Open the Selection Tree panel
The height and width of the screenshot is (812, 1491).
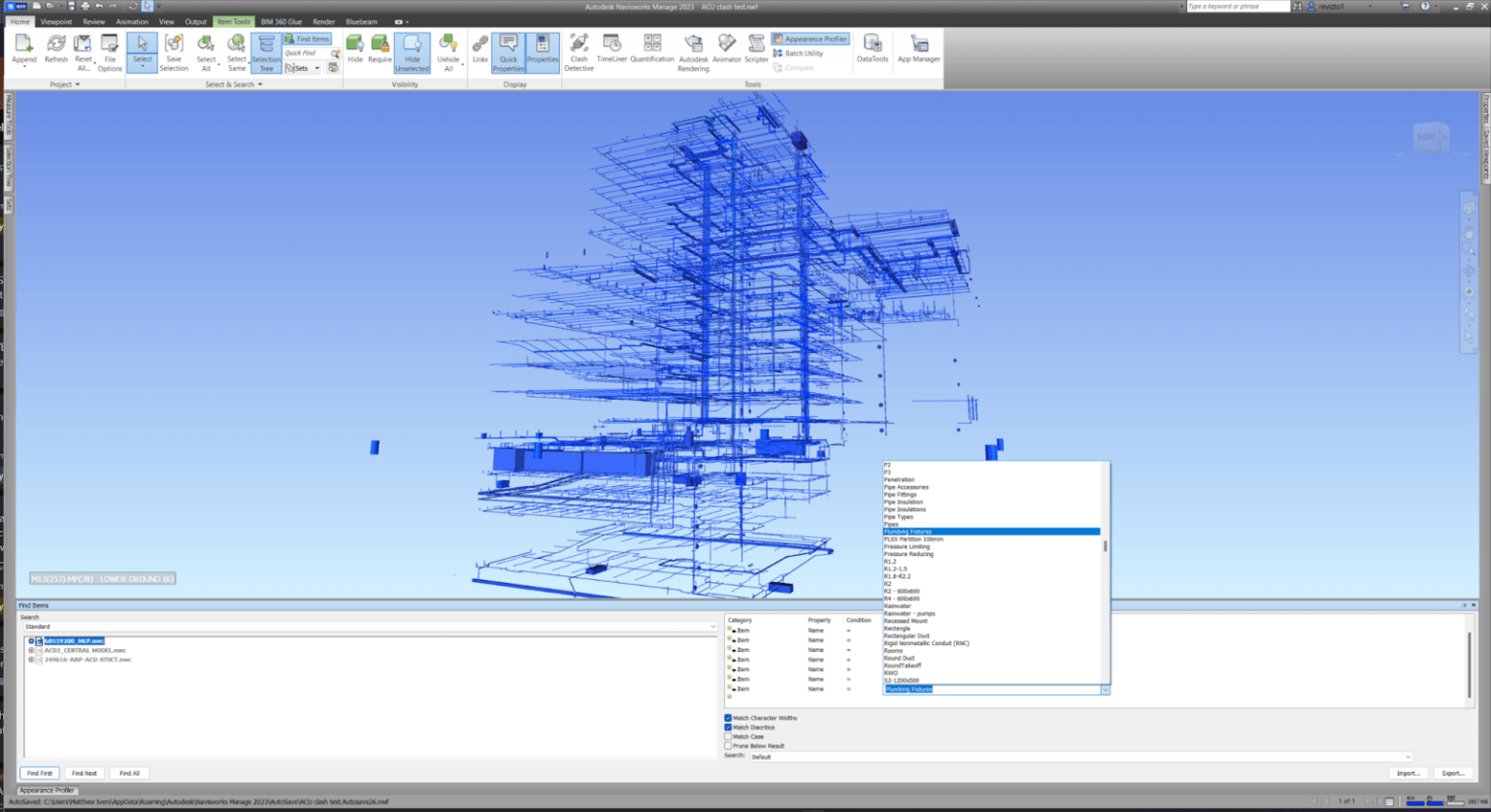266,53
